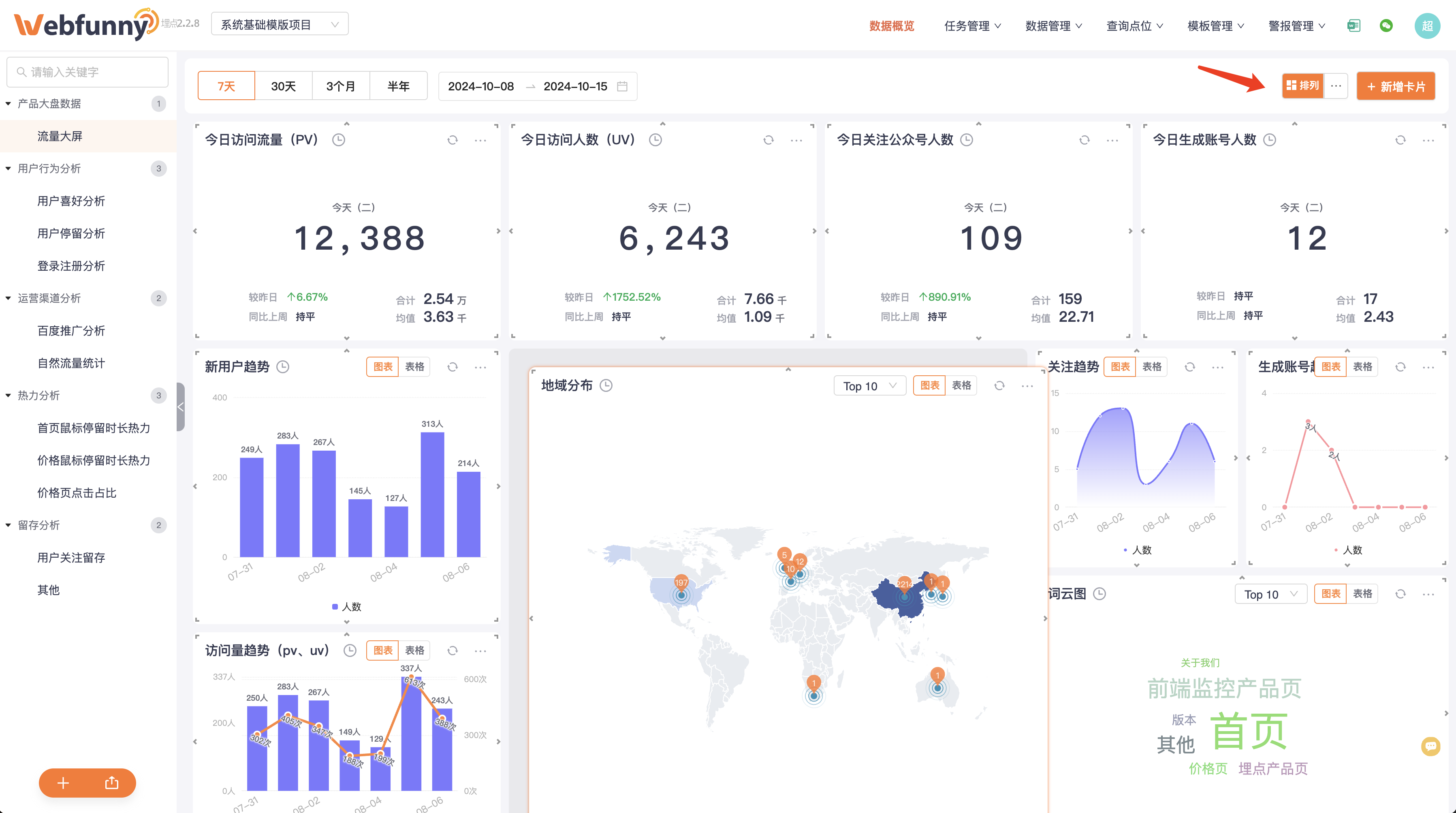This screenshot has width=1456, height=813.
Task: Click the 排列 layout button
Action: [1302, 86]
